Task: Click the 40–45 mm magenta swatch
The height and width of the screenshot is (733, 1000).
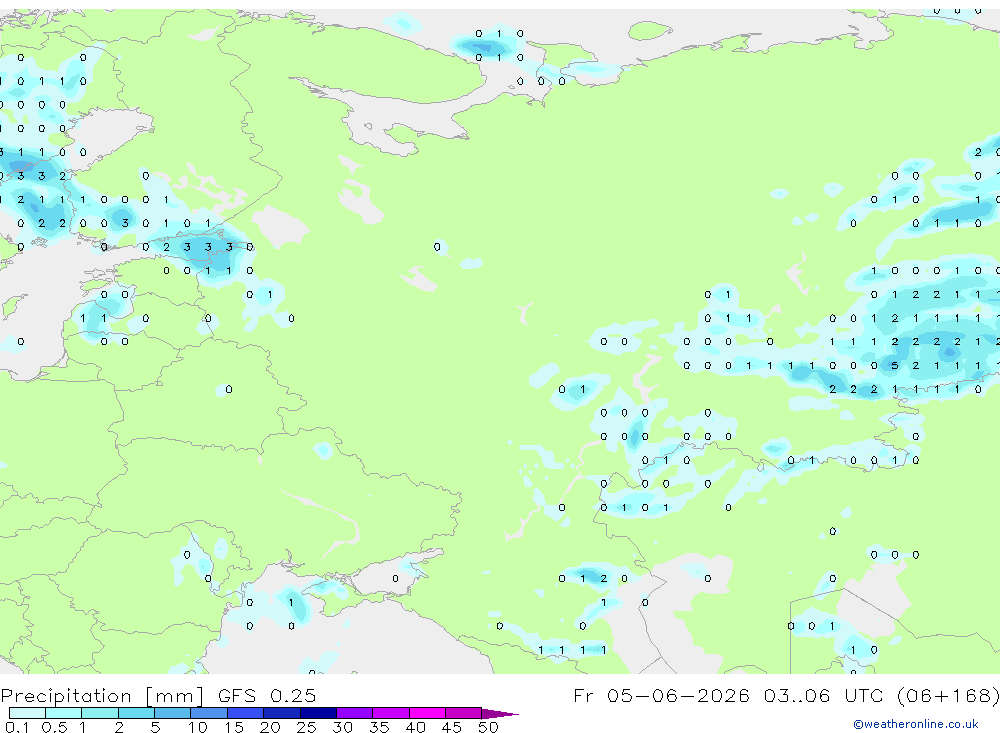Action: click(427, 713)
